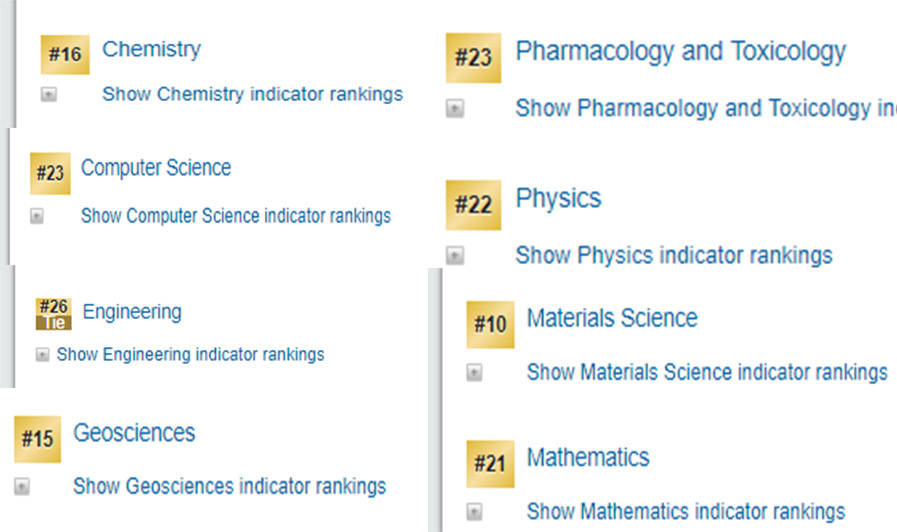Viewport: 897px width, 532px height.
Task: Click the #10 Materials Science rank badge
Action: click(x=490, y=325)
